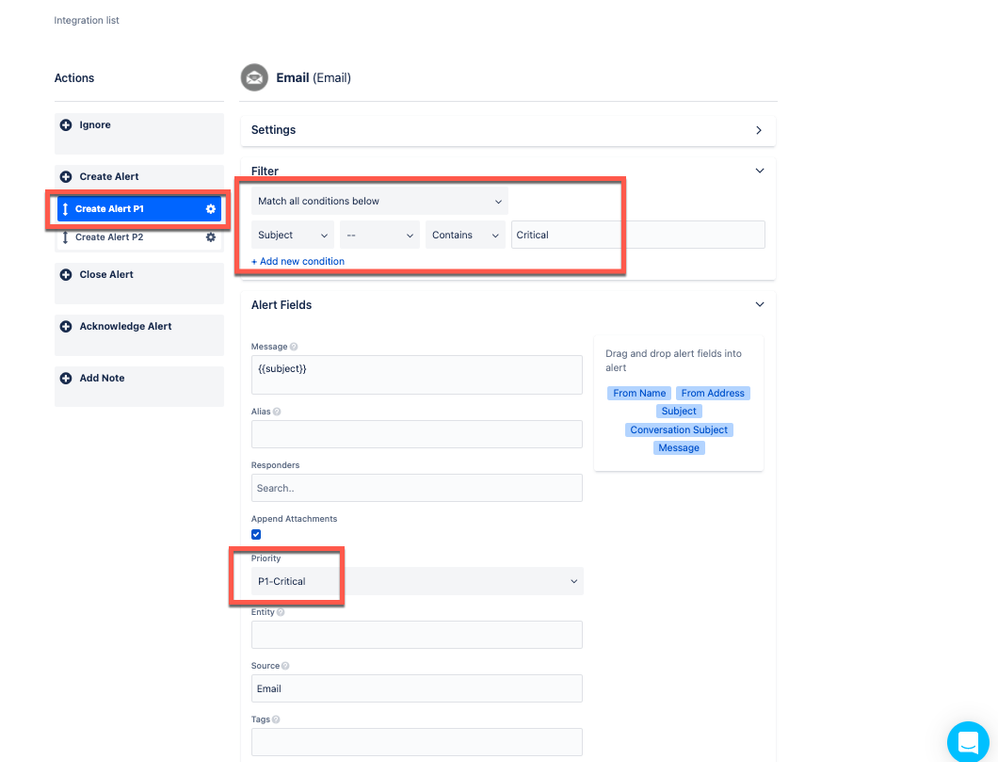998x762 pixels.
Task: Click the From Address field chip
Action: 713,393
